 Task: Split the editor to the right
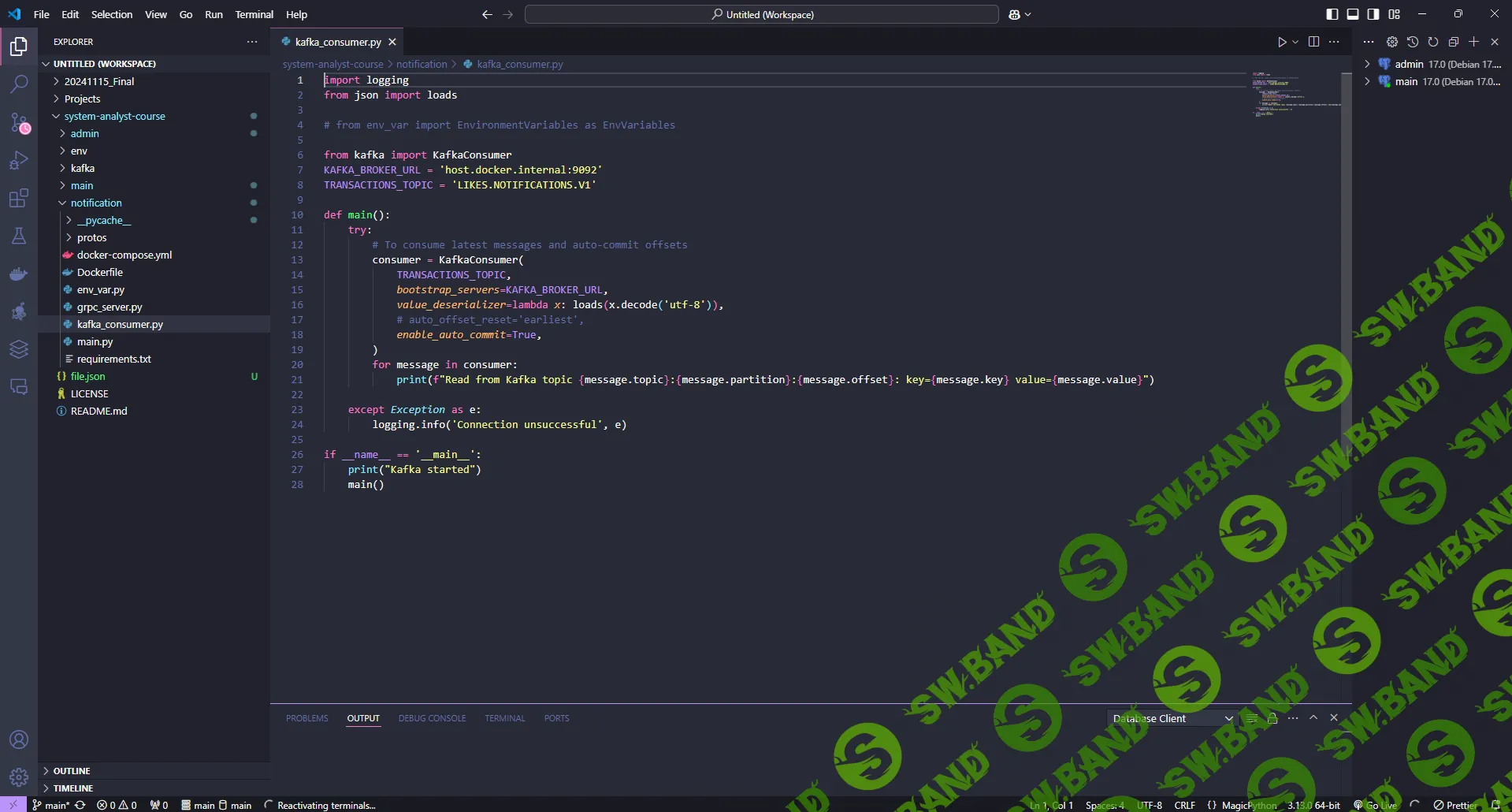1313,42
